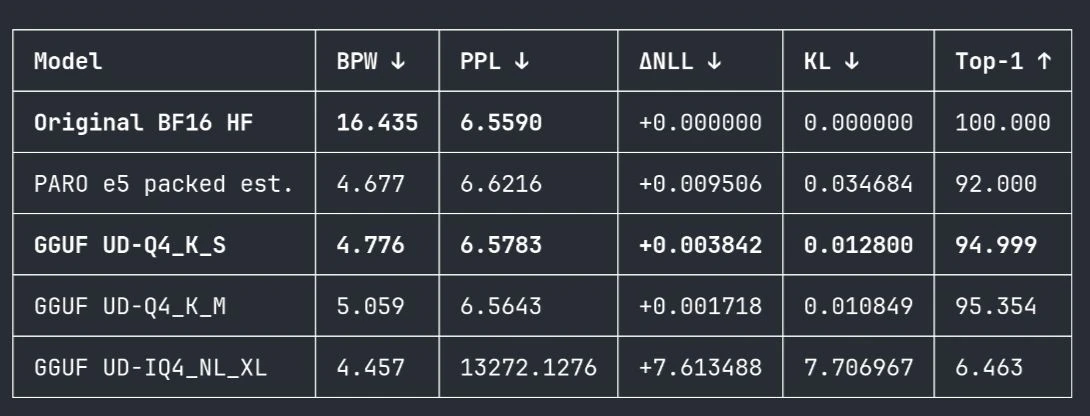Click the 4.457 BPW value
The width and height of the screenshot is (1090, 416).
(x=371, y=367)
